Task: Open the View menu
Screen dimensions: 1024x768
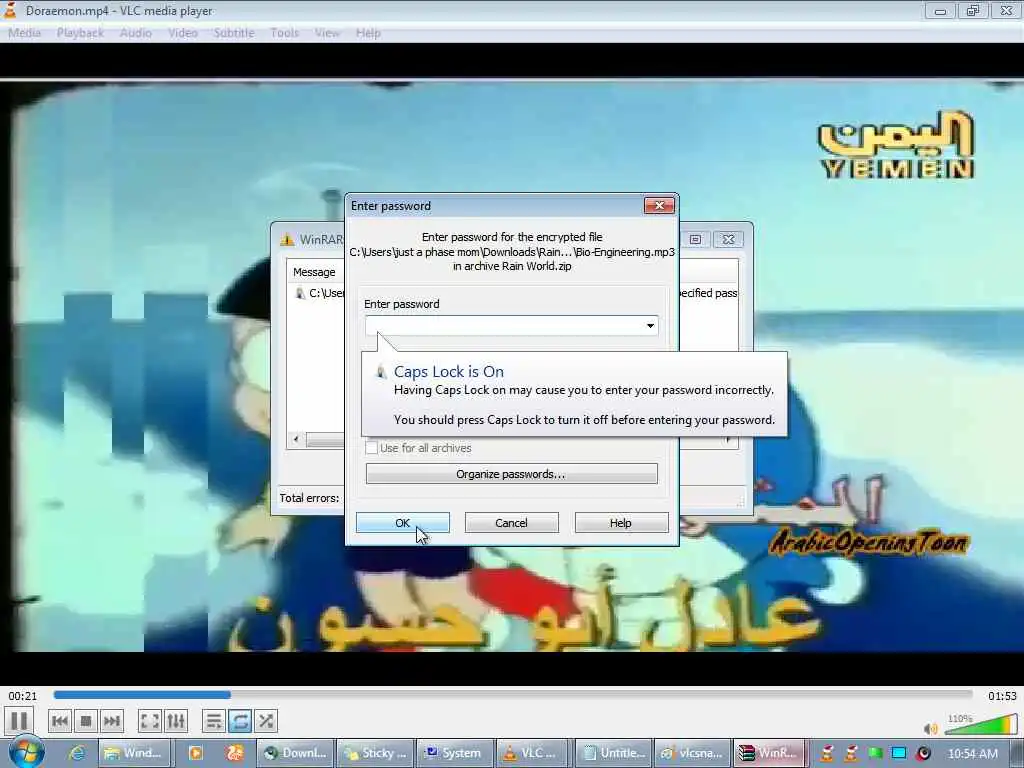Action: [x=327, y=33]
